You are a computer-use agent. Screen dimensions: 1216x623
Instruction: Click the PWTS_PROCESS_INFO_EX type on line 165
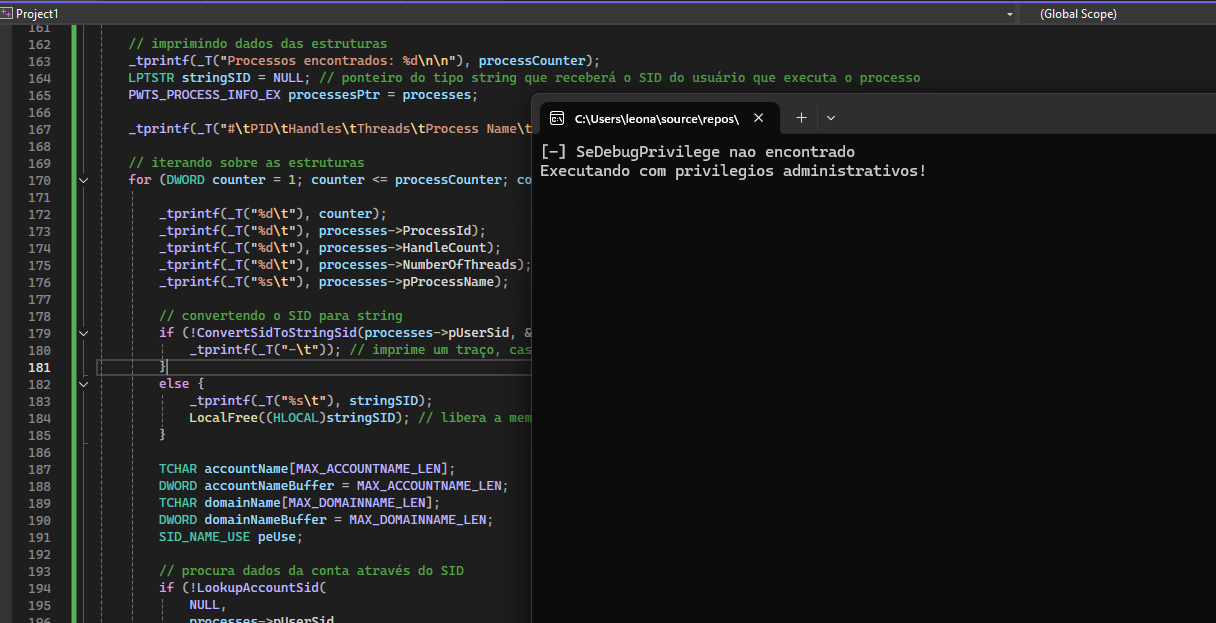click(x=204, y=95)
